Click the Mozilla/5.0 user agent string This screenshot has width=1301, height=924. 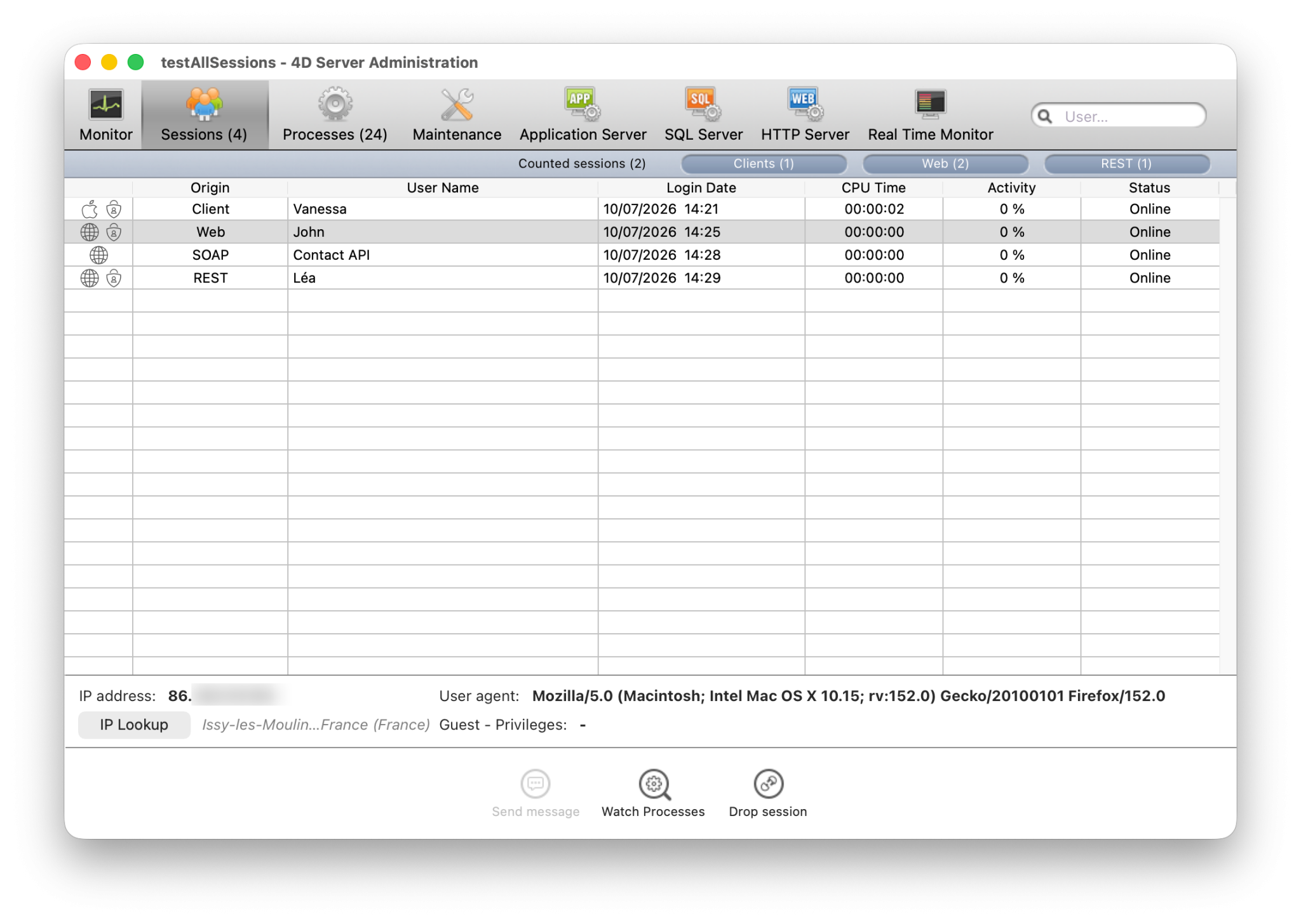(x=848, y=697)
